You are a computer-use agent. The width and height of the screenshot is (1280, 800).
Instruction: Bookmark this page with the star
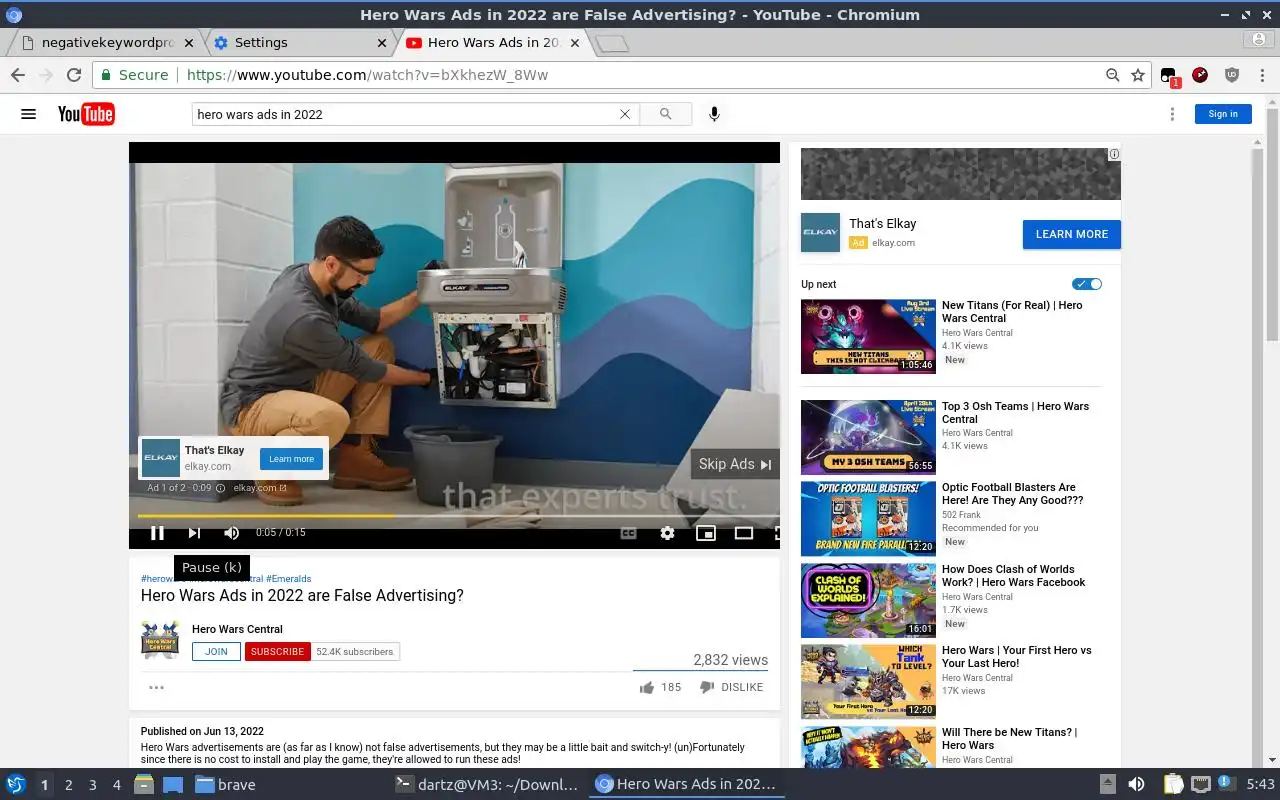(1138, 75)
